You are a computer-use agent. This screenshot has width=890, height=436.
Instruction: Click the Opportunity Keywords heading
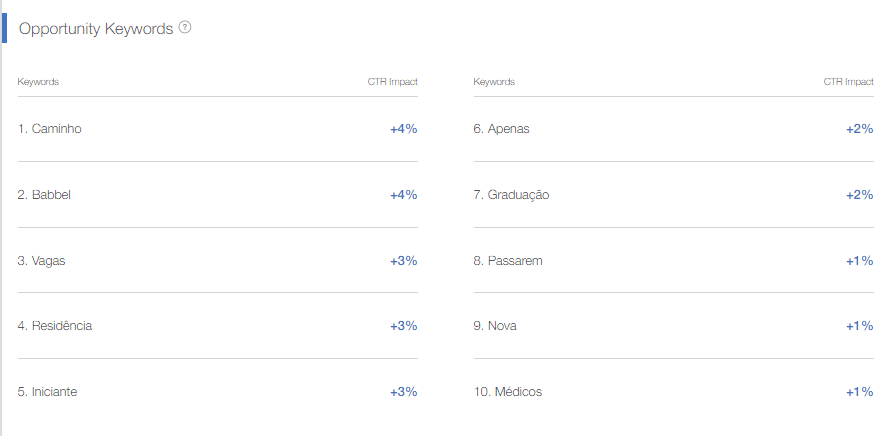tap(96, 28)
